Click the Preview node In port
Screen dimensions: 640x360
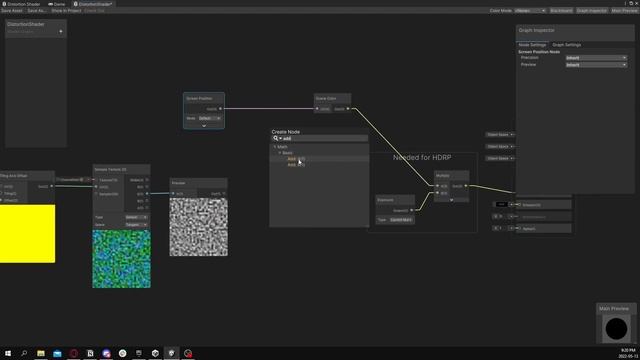[173, 193]
